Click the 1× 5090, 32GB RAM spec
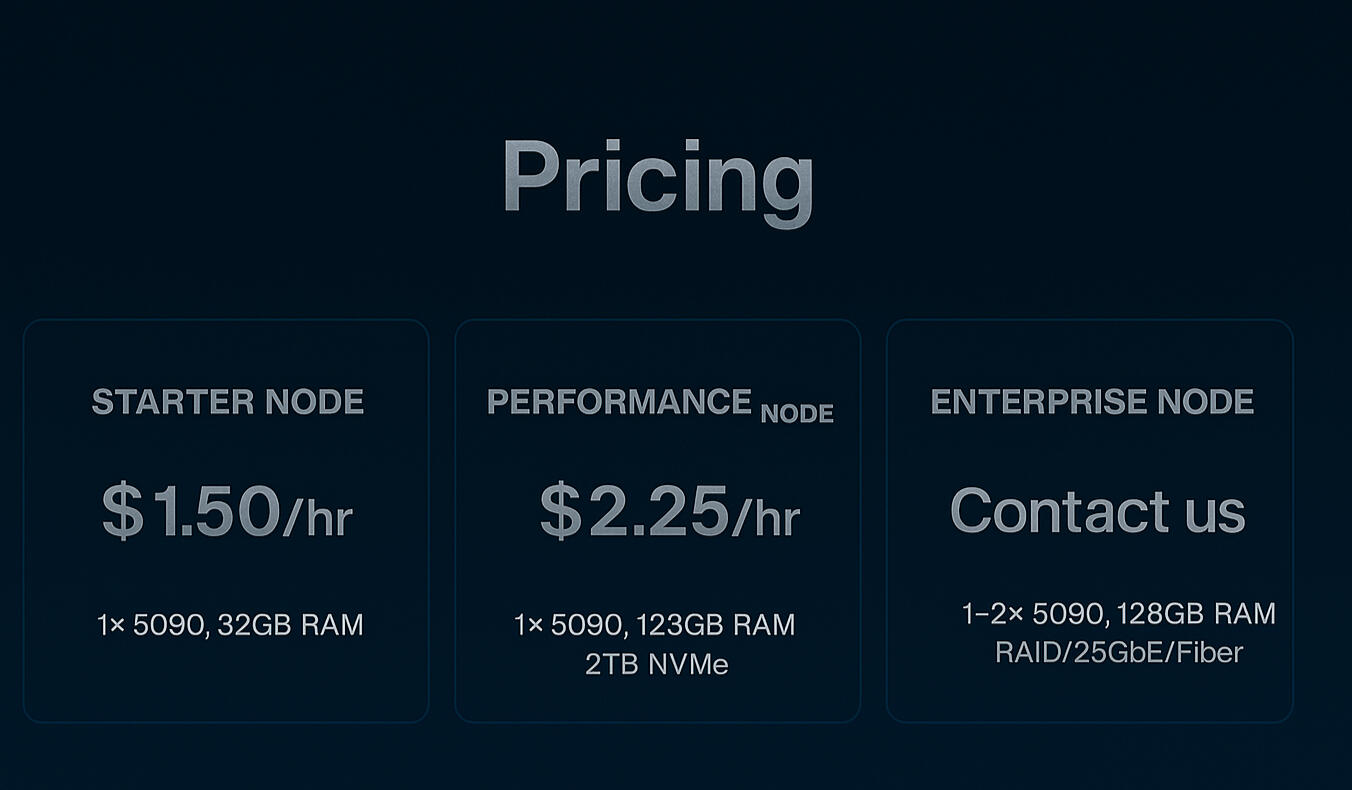 [230, 625]
